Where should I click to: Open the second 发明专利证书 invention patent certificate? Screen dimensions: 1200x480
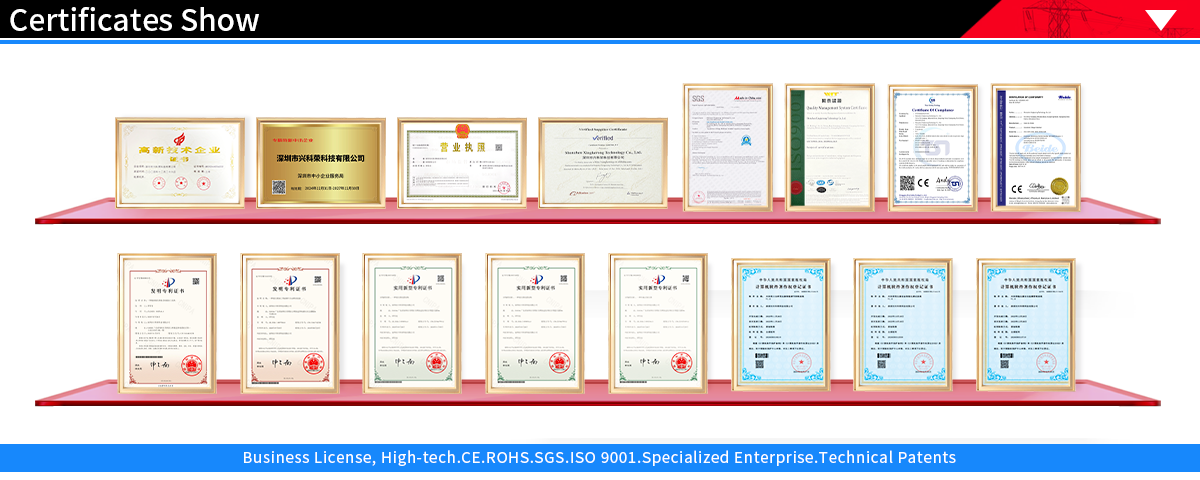point(290,322)
